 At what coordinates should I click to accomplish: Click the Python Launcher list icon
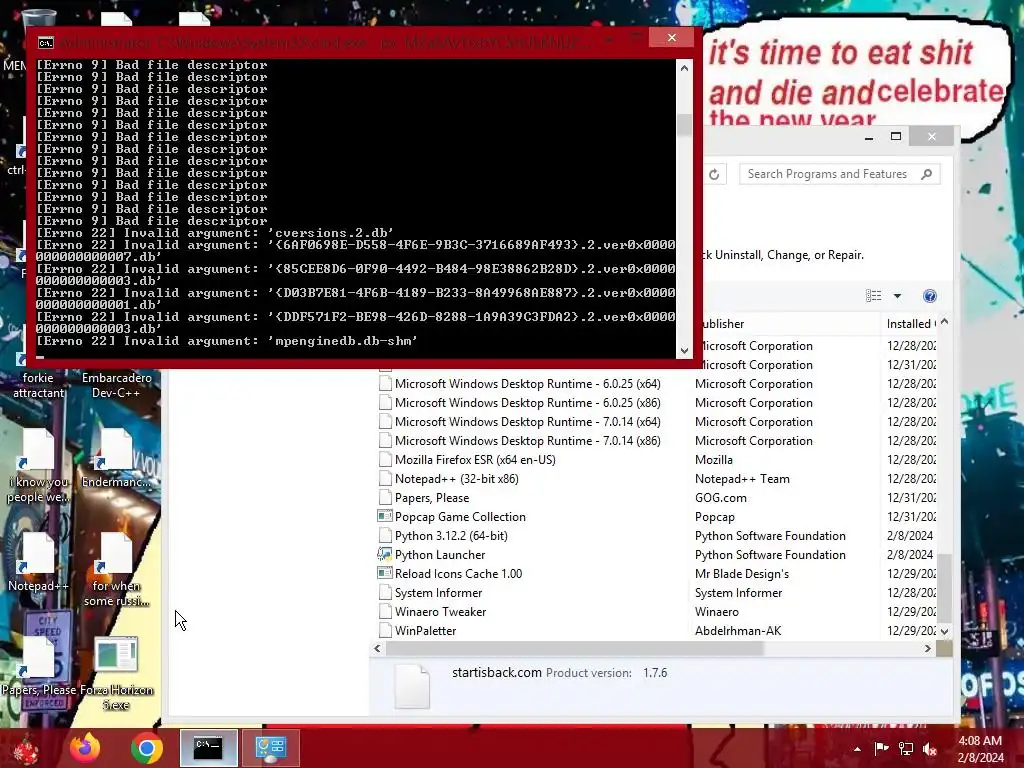pyautogui.click(x=385, y=554)
